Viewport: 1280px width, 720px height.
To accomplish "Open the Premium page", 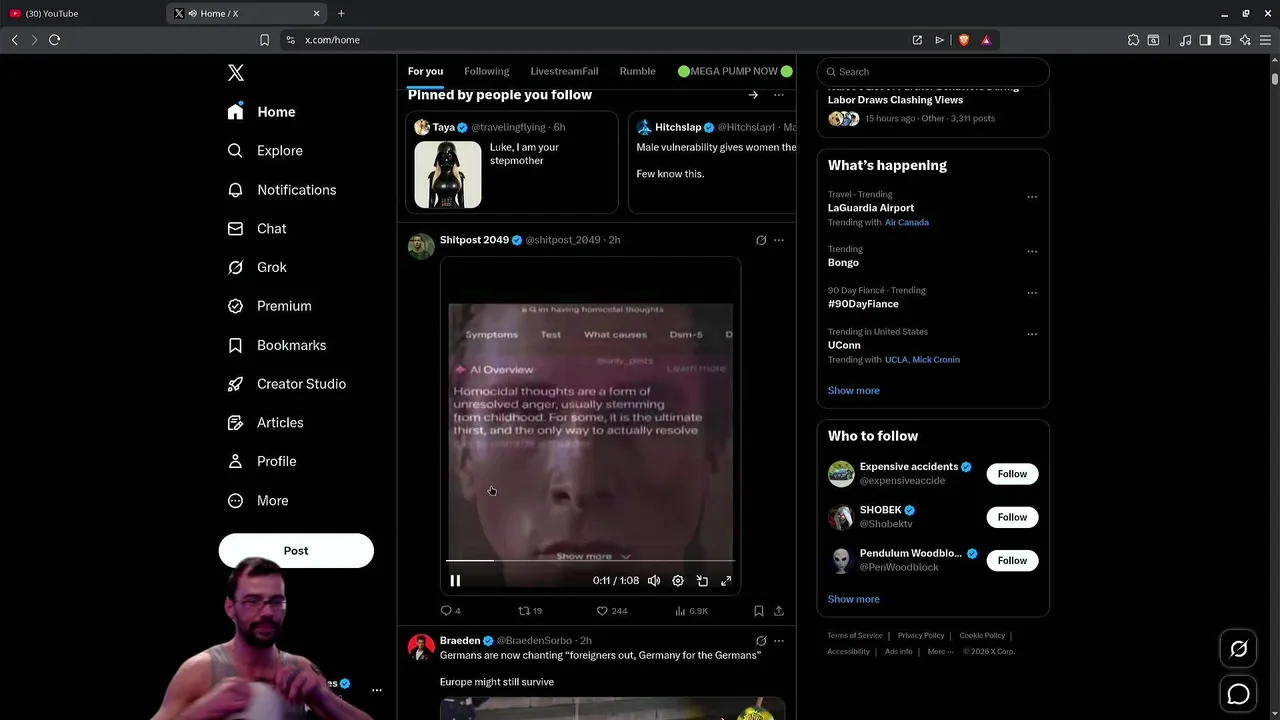I will [269, 306].
